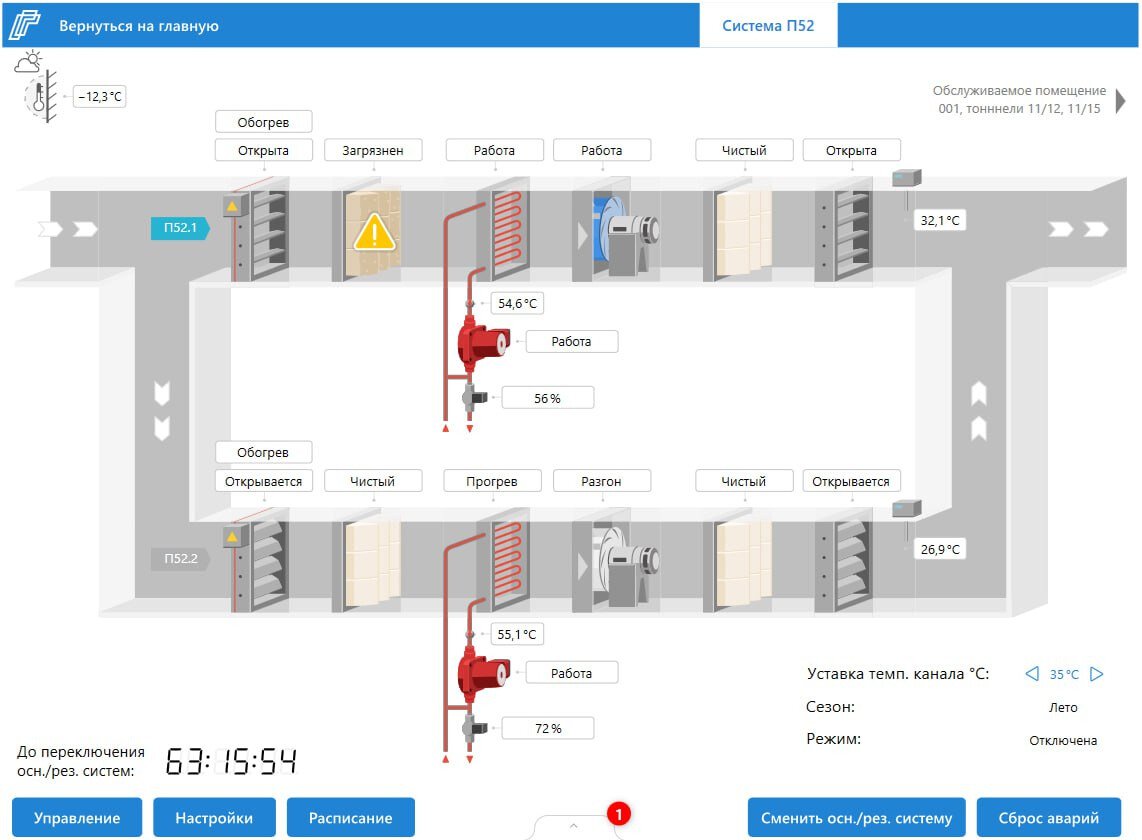Viewport: 1142px width, 840px height.
Task: Click the company logo in header
Action: [x=25, y=26]
